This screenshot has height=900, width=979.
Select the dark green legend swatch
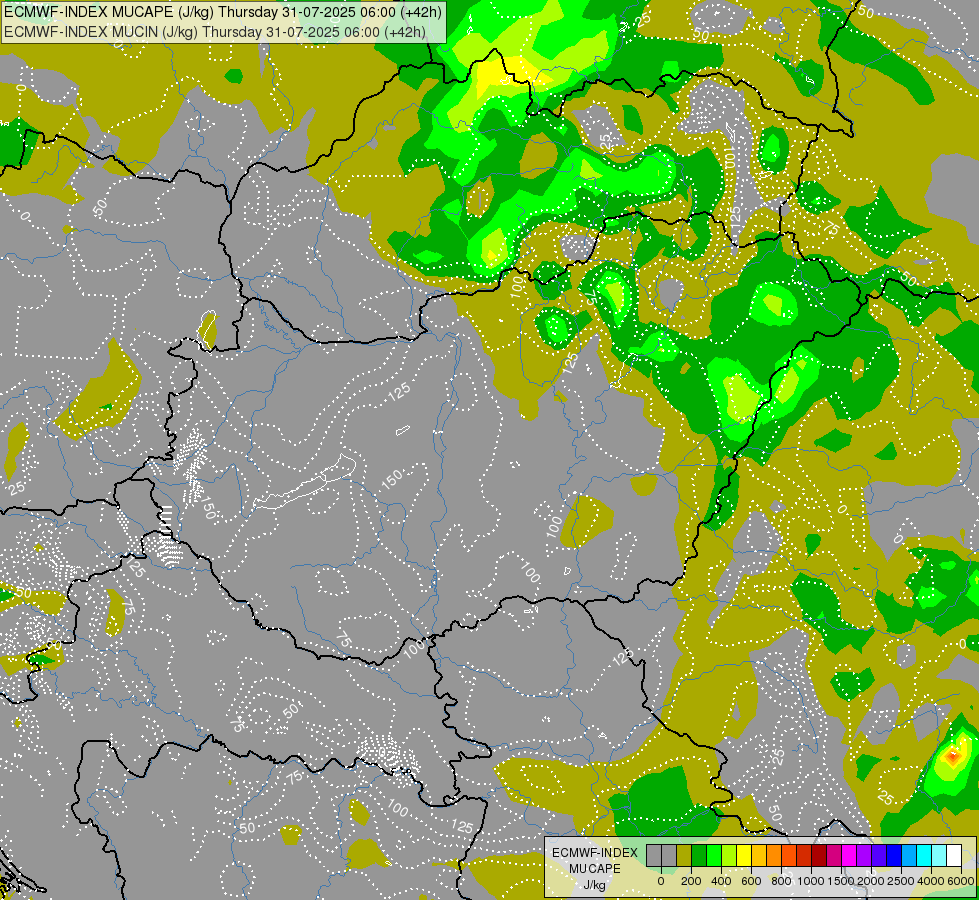699,855
